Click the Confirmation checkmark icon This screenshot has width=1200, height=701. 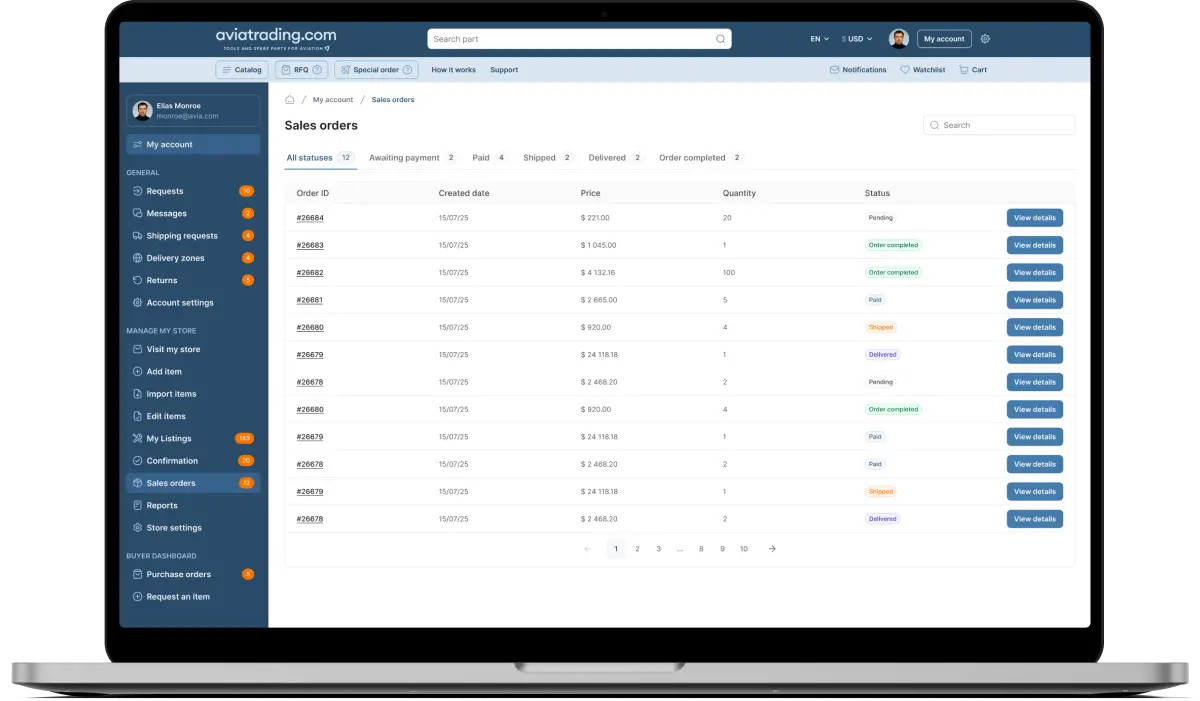click(x=137, y=461)
